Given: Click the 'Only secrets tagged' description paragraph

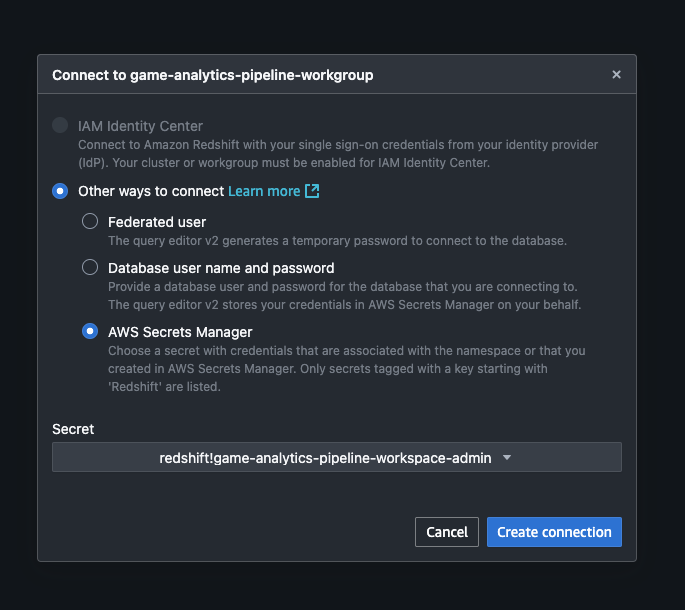Looking at the screenshot, I should point(347,368).
